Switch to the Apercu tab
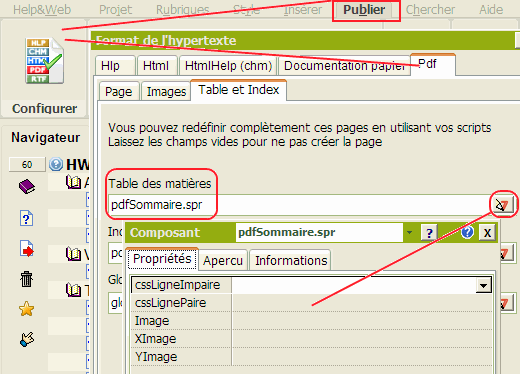This screenshot has width=520, height=374. click(223, 260)
